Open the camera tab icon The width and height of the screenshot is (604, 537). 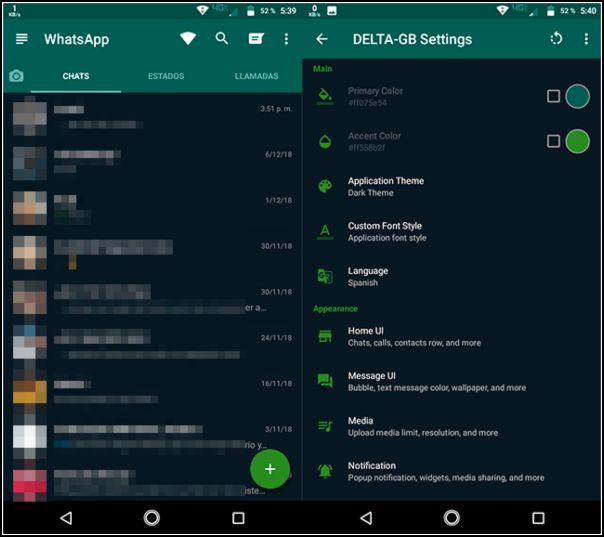(16, 76)
